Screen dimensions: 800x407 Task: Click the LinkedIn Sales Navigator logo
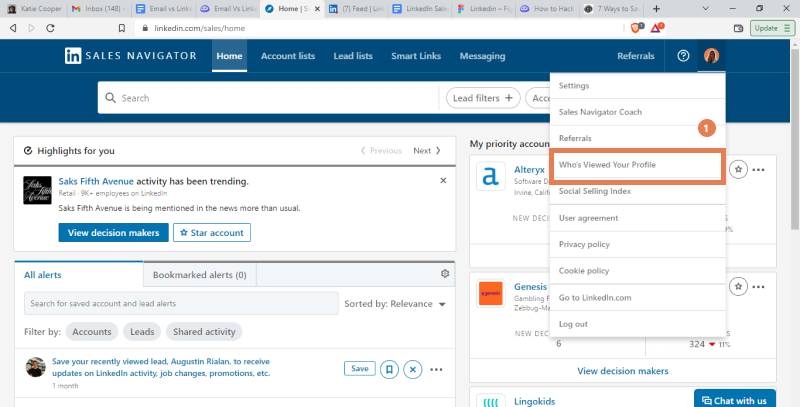131,56
